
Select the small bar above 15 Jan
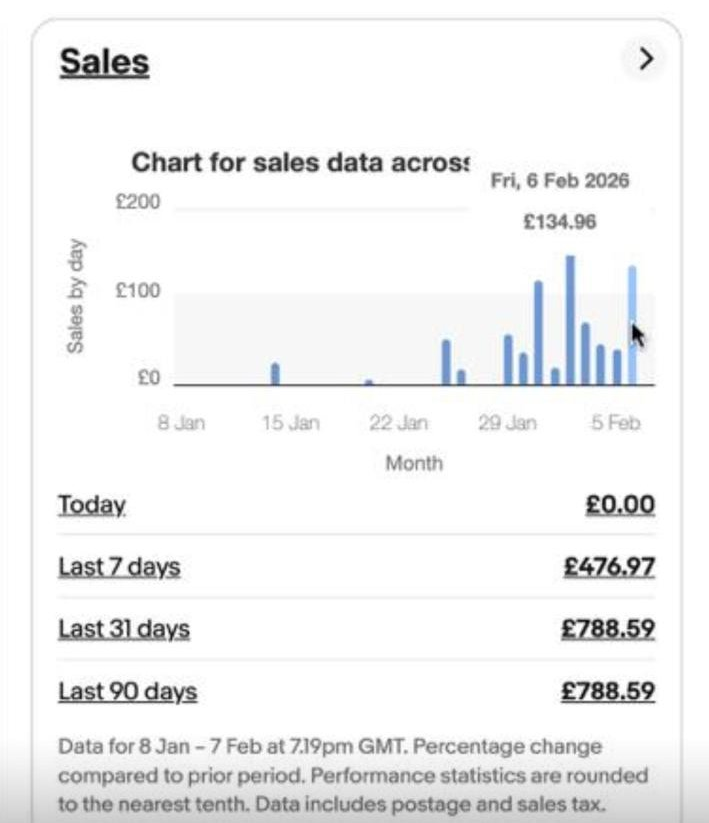(277, 372)
